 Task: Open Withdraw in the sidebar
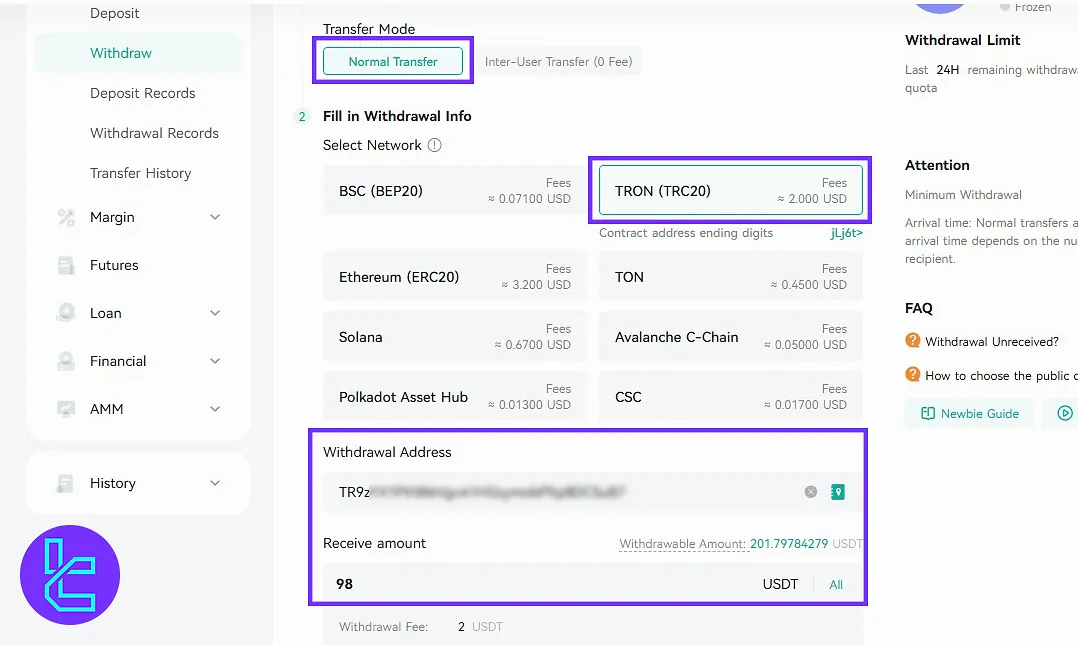[138, 53]
